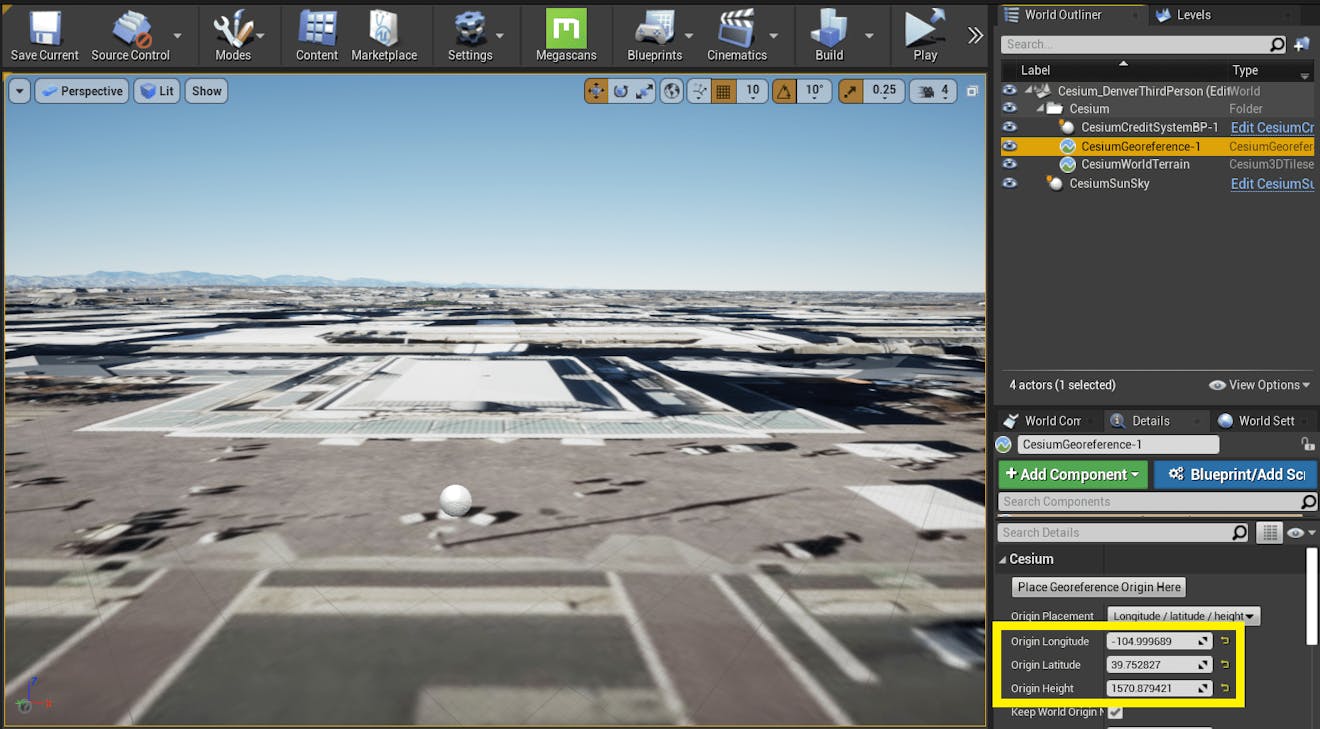Click the search magnifier in World Outliner

(x=1277, y=44)
